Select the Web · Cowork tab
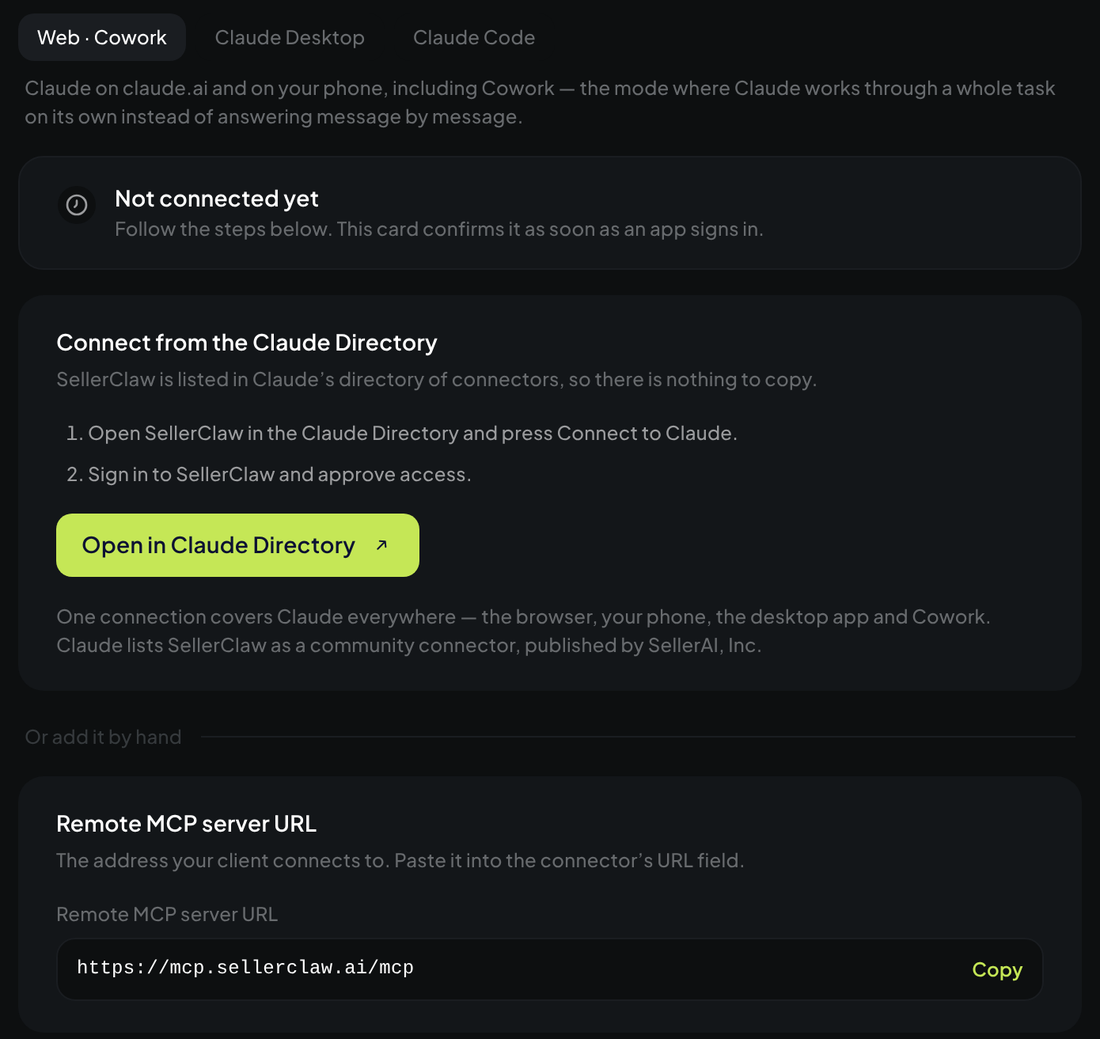Viewport: 1100px width, 1039px height. pyautogui.click(x=102, y=37)
